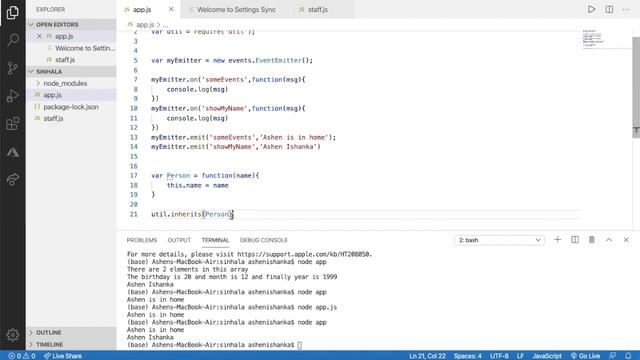
Task: Split the terminal panel
Action: (x=575, y=240)
